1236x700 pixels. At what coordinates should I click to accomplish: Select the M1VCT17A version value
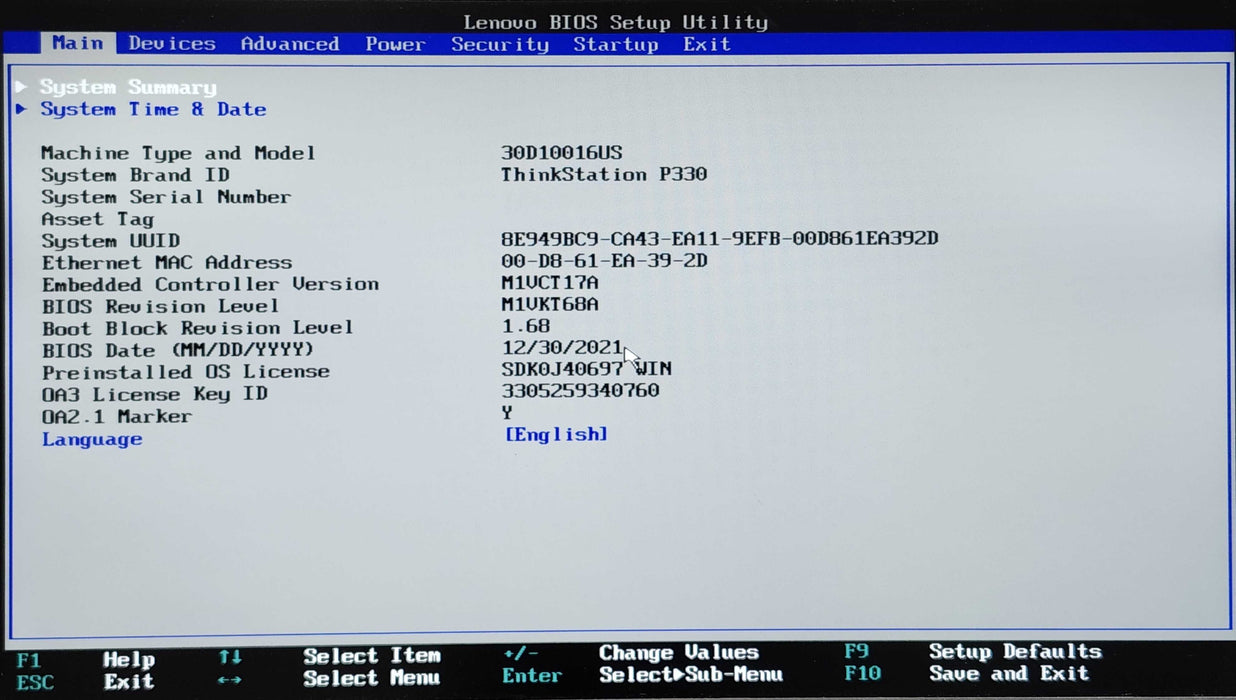(x=549, y=282)
